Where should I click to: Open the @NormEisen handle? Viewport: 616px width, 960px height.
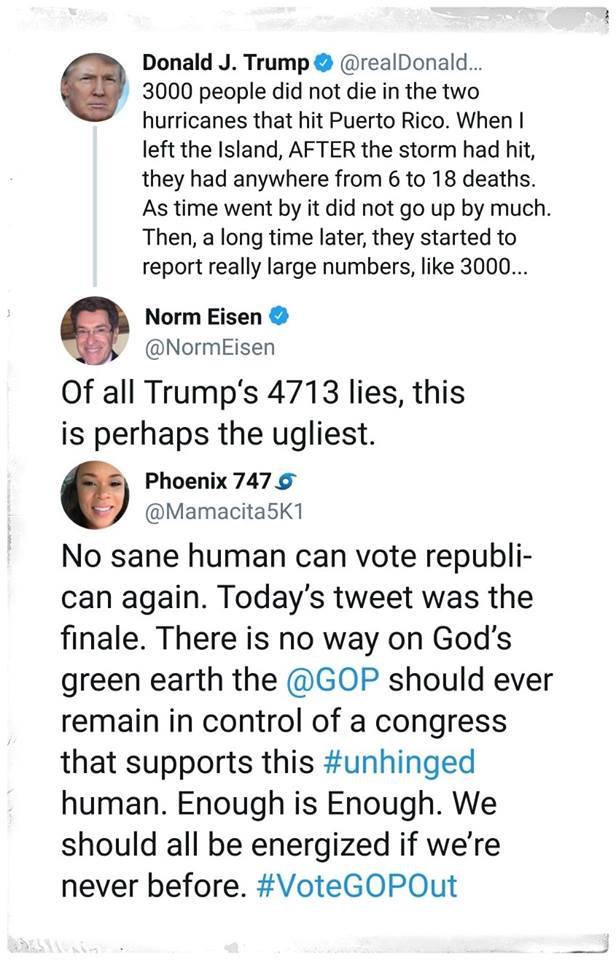point(210,348)
